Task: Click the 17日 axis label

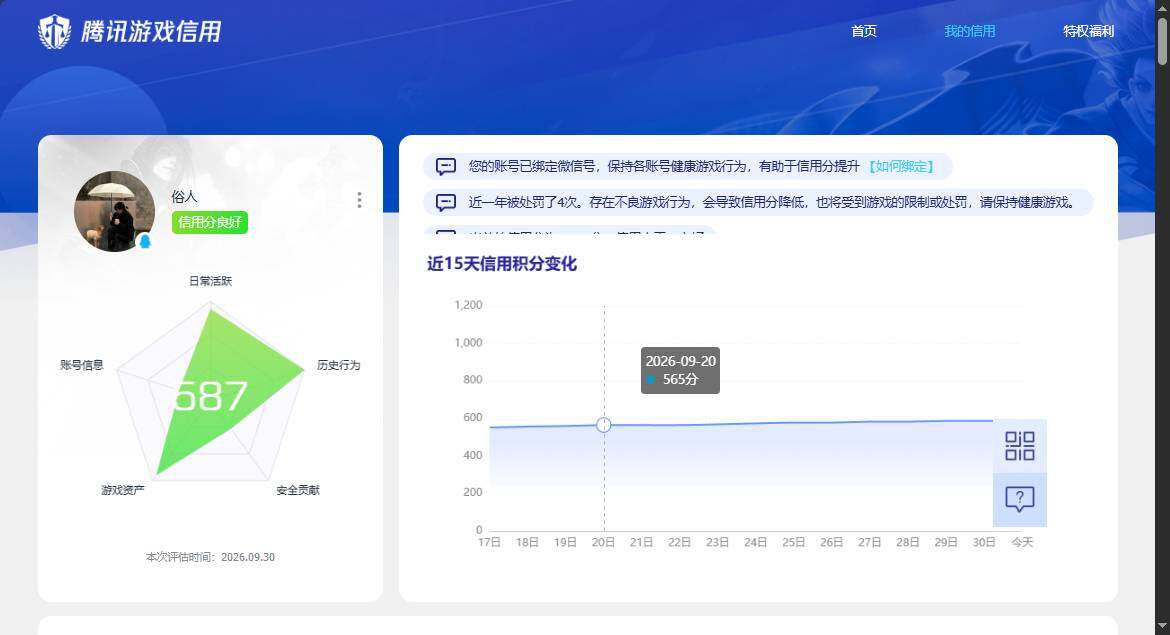Action: pos(489,542)
